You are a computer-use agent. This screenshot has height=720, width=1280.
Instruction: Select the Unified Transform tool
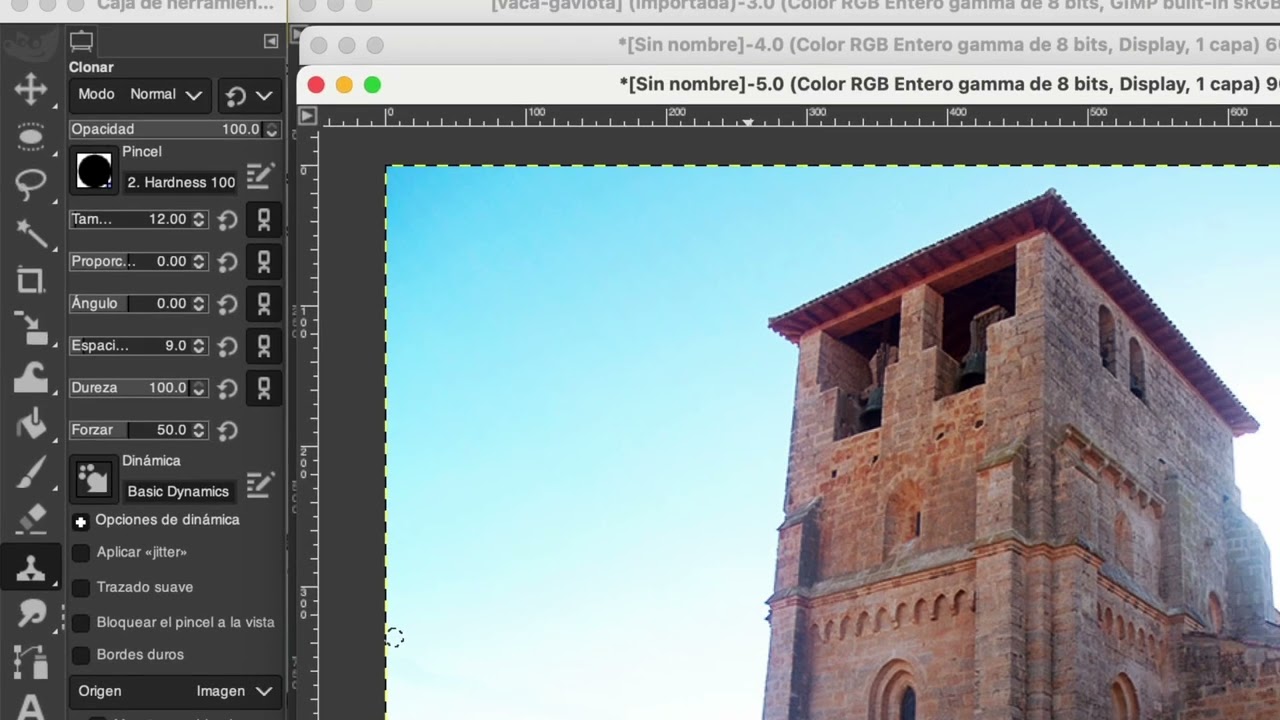[30, 329]
